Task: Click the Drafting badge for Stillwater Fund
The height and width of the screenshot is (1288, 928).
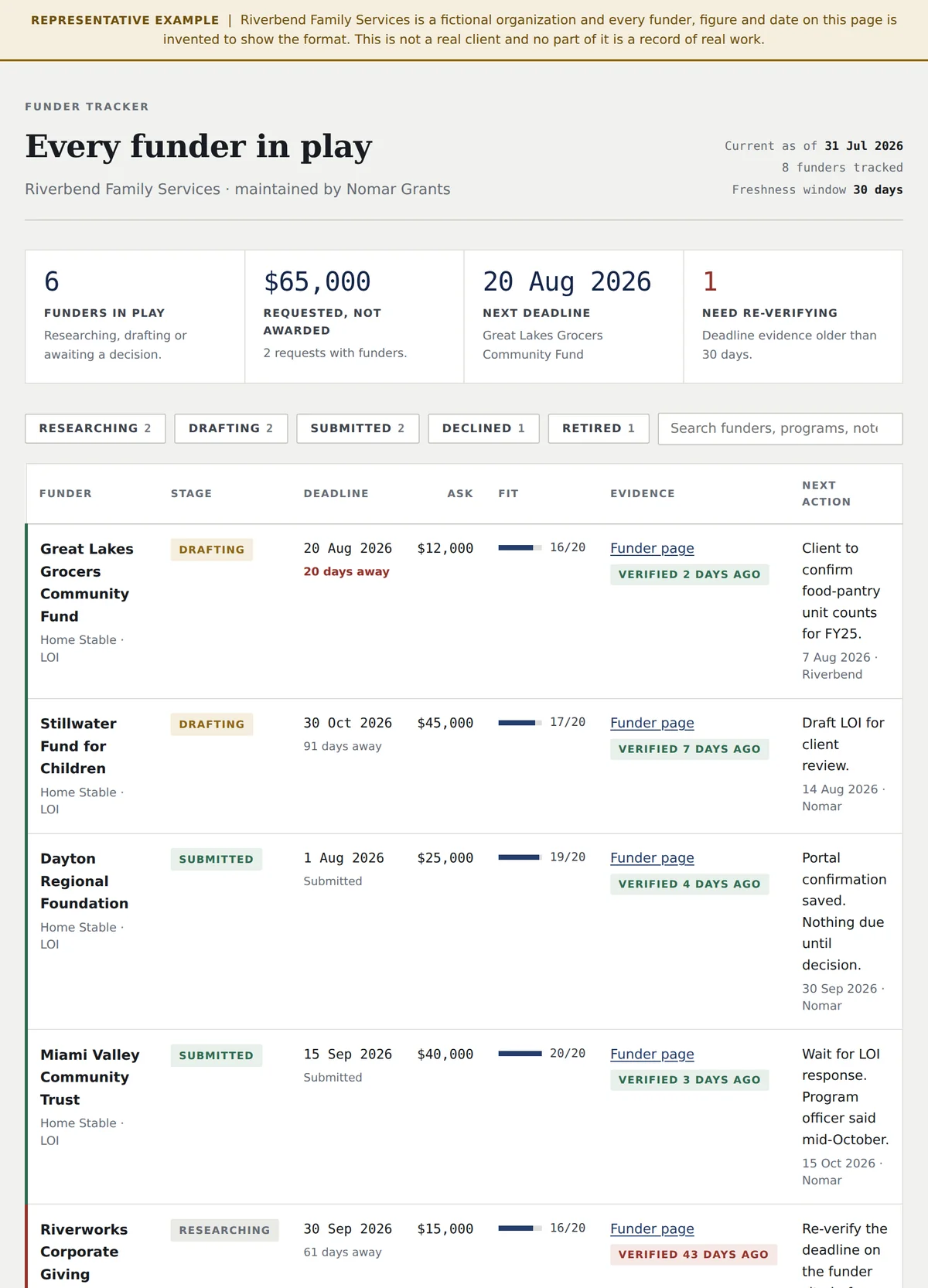Action: [x=212, y=724]
